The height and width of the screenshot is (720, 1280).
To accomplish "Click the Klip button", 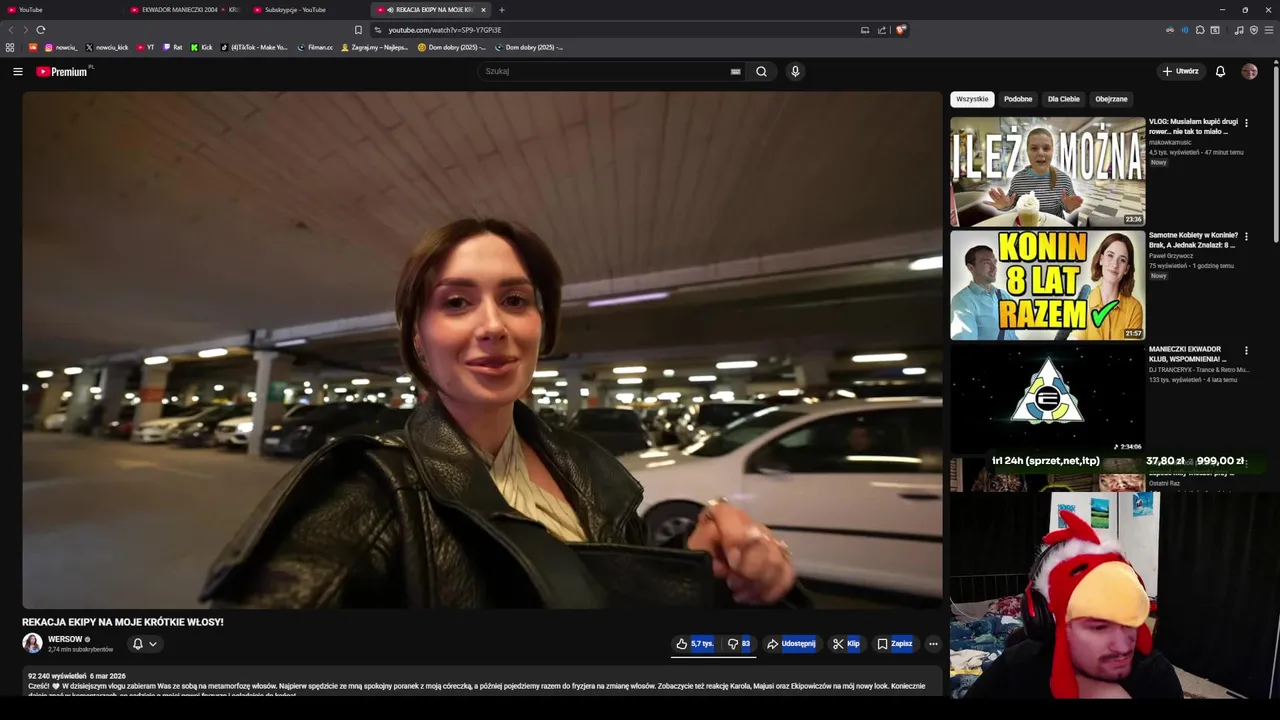I will (846, 644).
